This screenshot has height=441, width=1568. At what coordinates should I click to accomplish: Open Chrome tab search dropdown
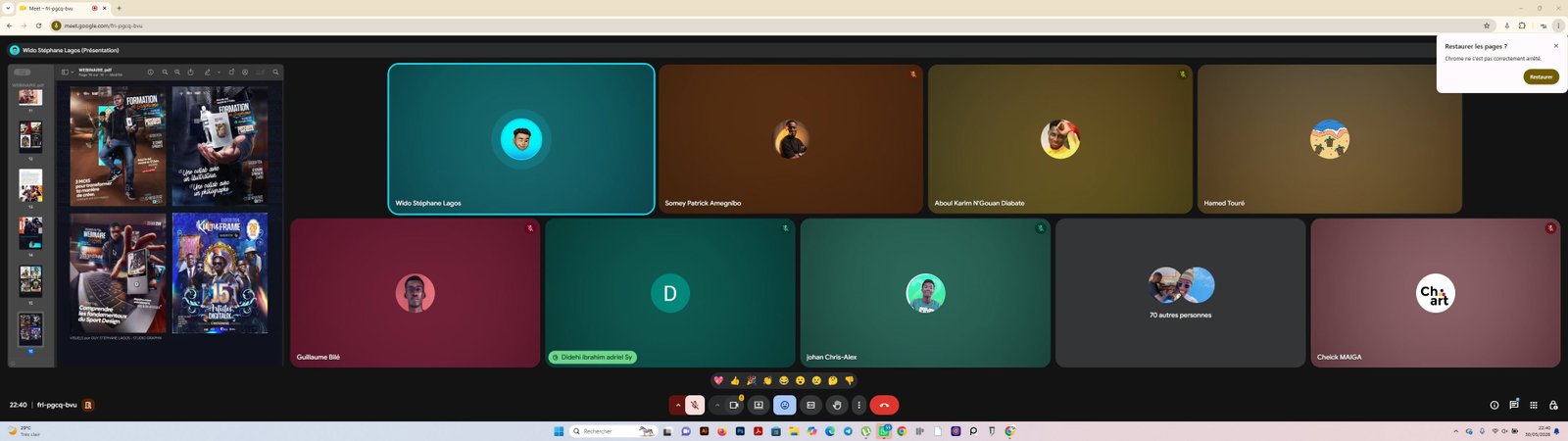point(8,8)
